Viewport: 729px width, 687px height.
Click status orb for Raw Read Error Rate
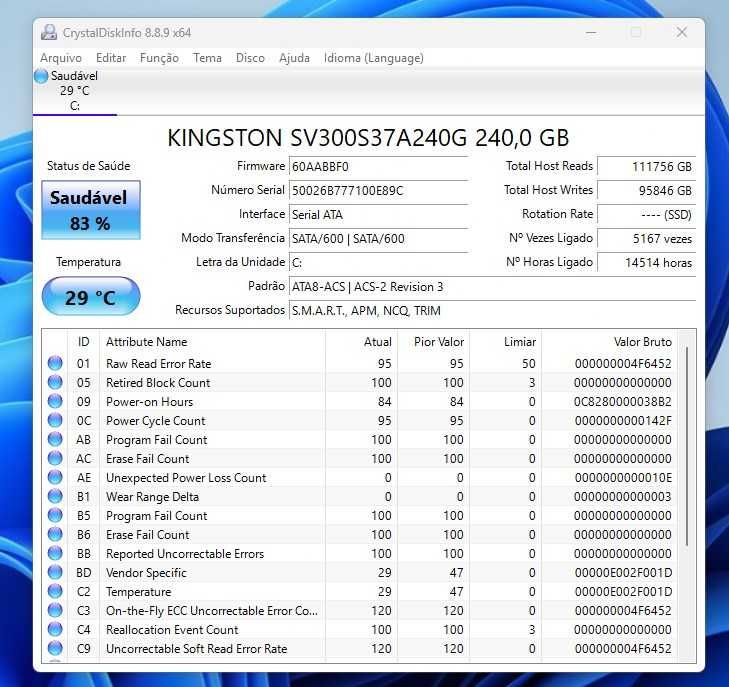tap(55, 363)
